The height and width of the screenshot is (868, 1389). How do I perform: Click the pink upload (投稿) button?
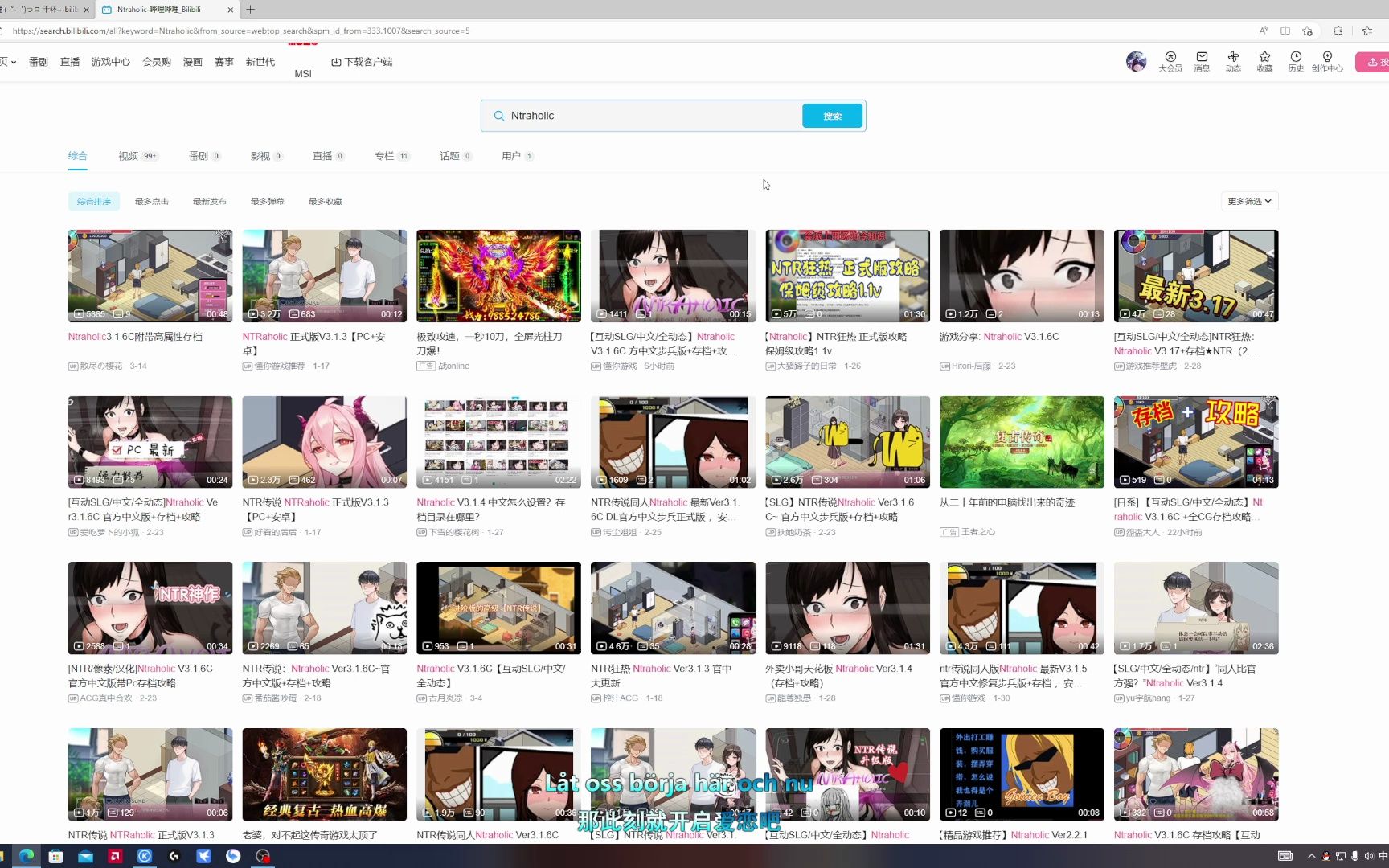tap(1373, 62)
